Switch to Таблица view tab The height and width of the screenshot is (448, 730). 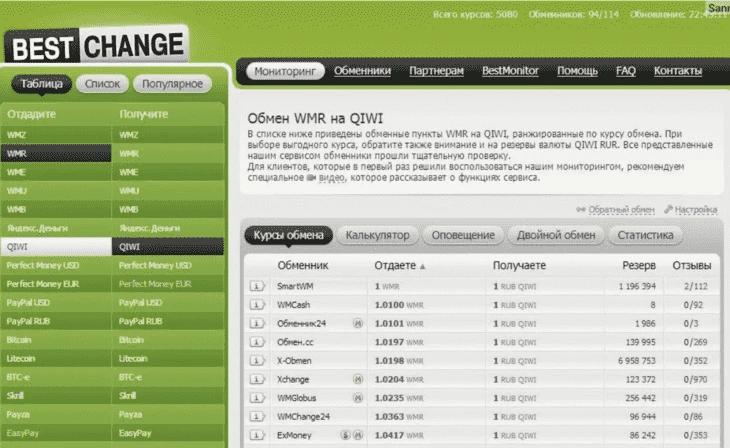click(41, 84)
